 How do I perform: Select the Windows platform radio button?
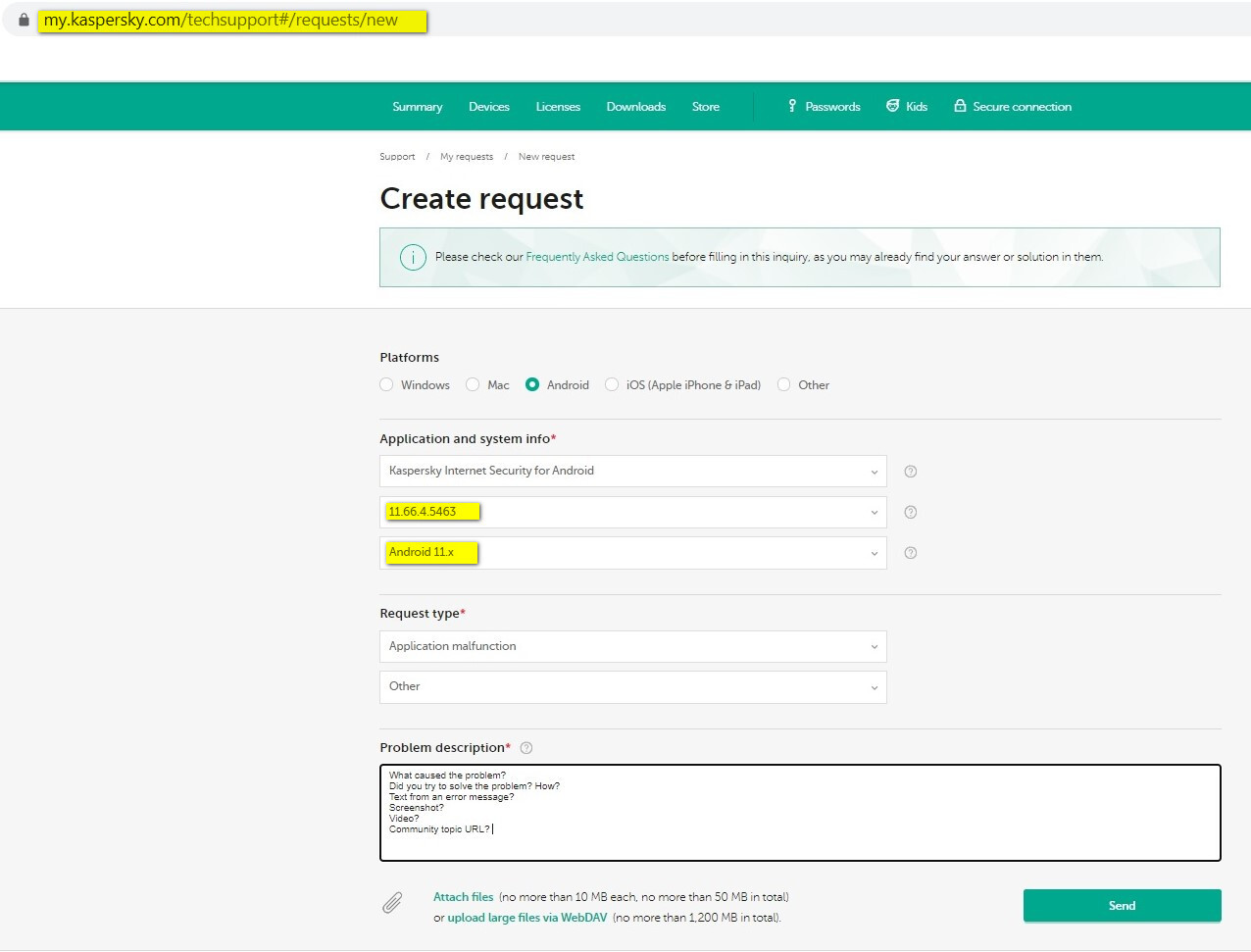386,384
